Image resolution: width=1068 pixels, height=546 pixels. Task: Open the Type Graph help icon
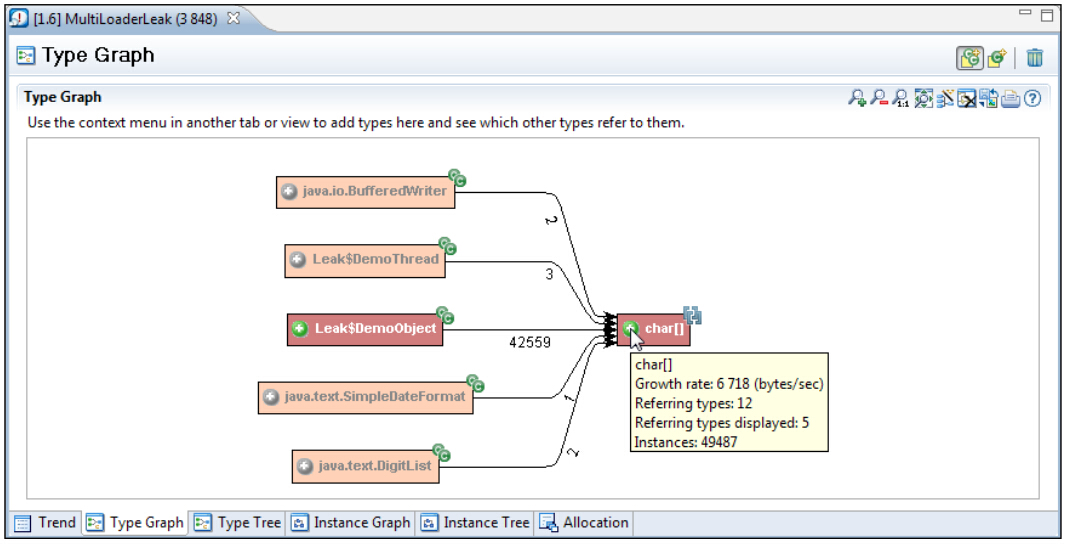click(1033, 98)
